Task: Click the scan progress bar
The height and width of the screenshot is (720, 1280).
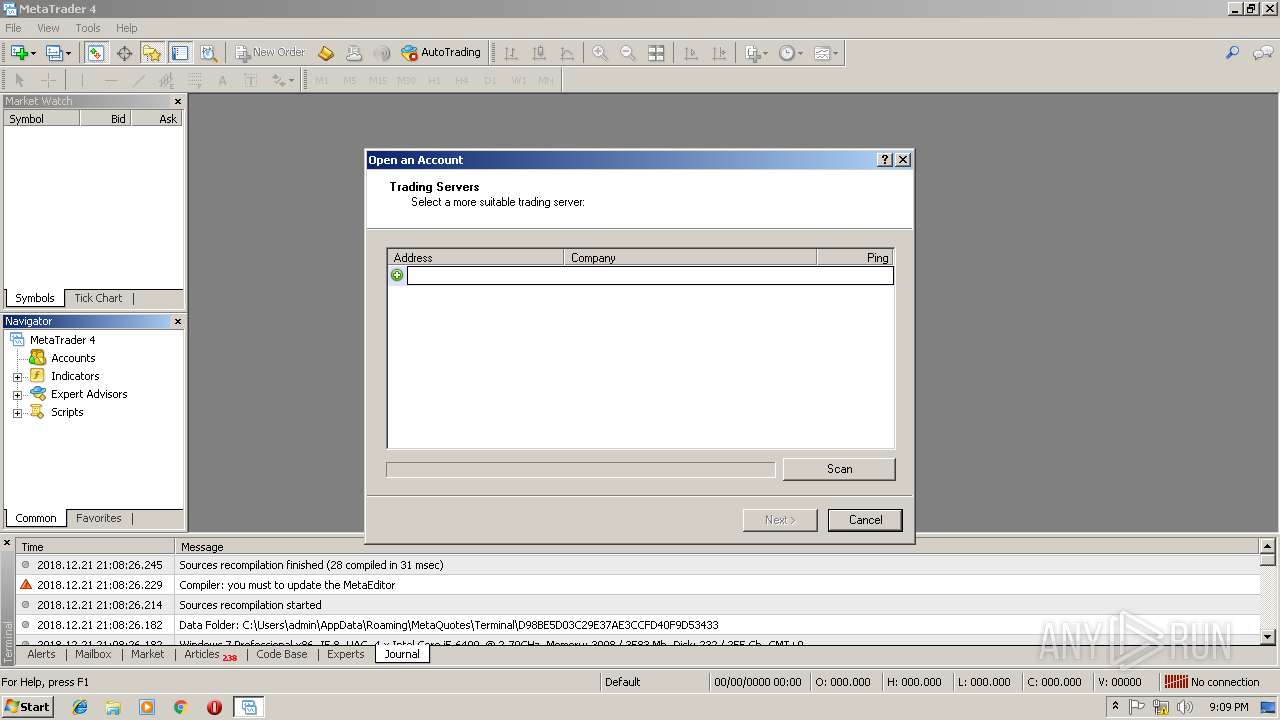Action: 580,469
